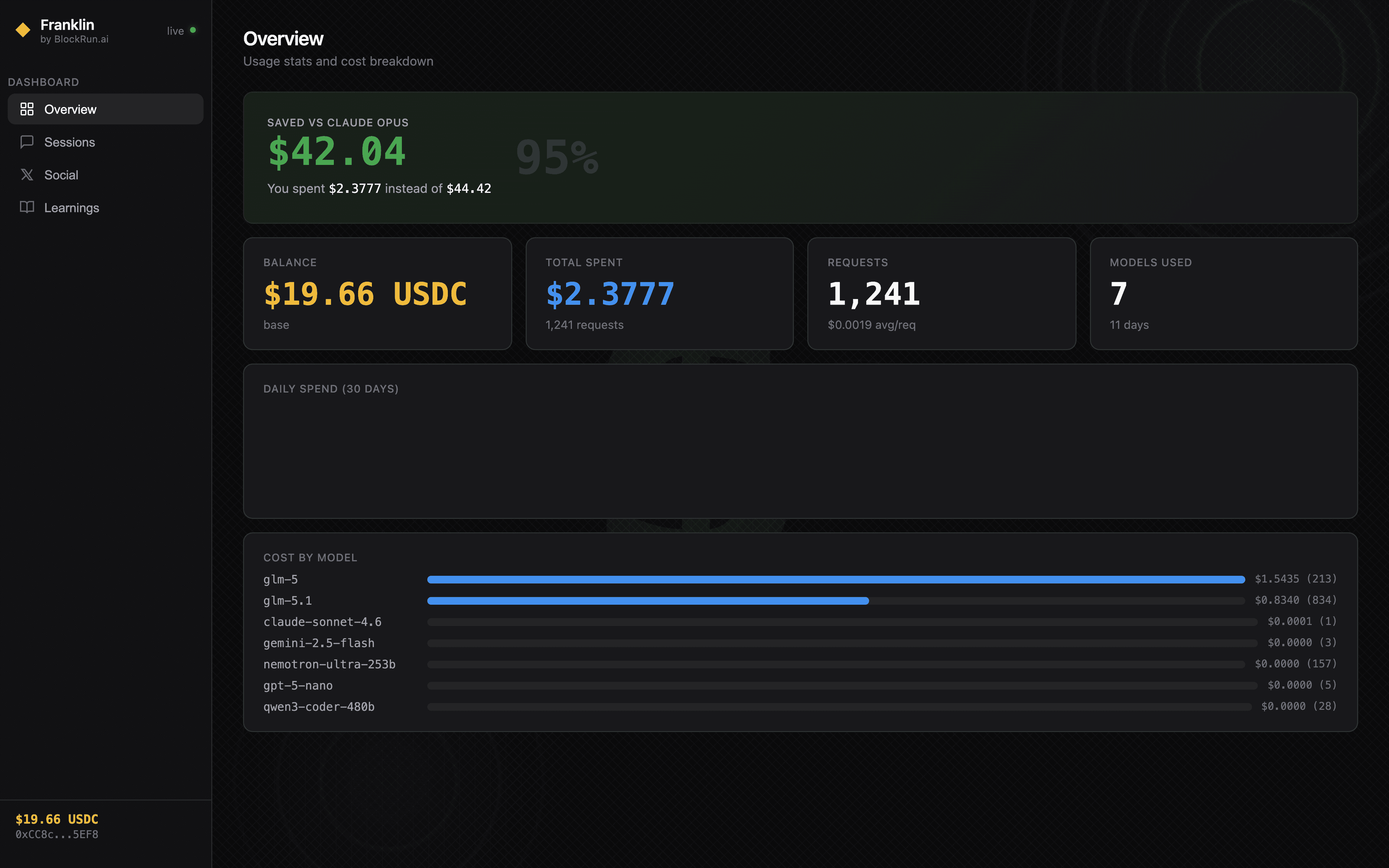Click the green live status dot
The width and height of the screenshot is (1389, 868).
coord(193,30)
